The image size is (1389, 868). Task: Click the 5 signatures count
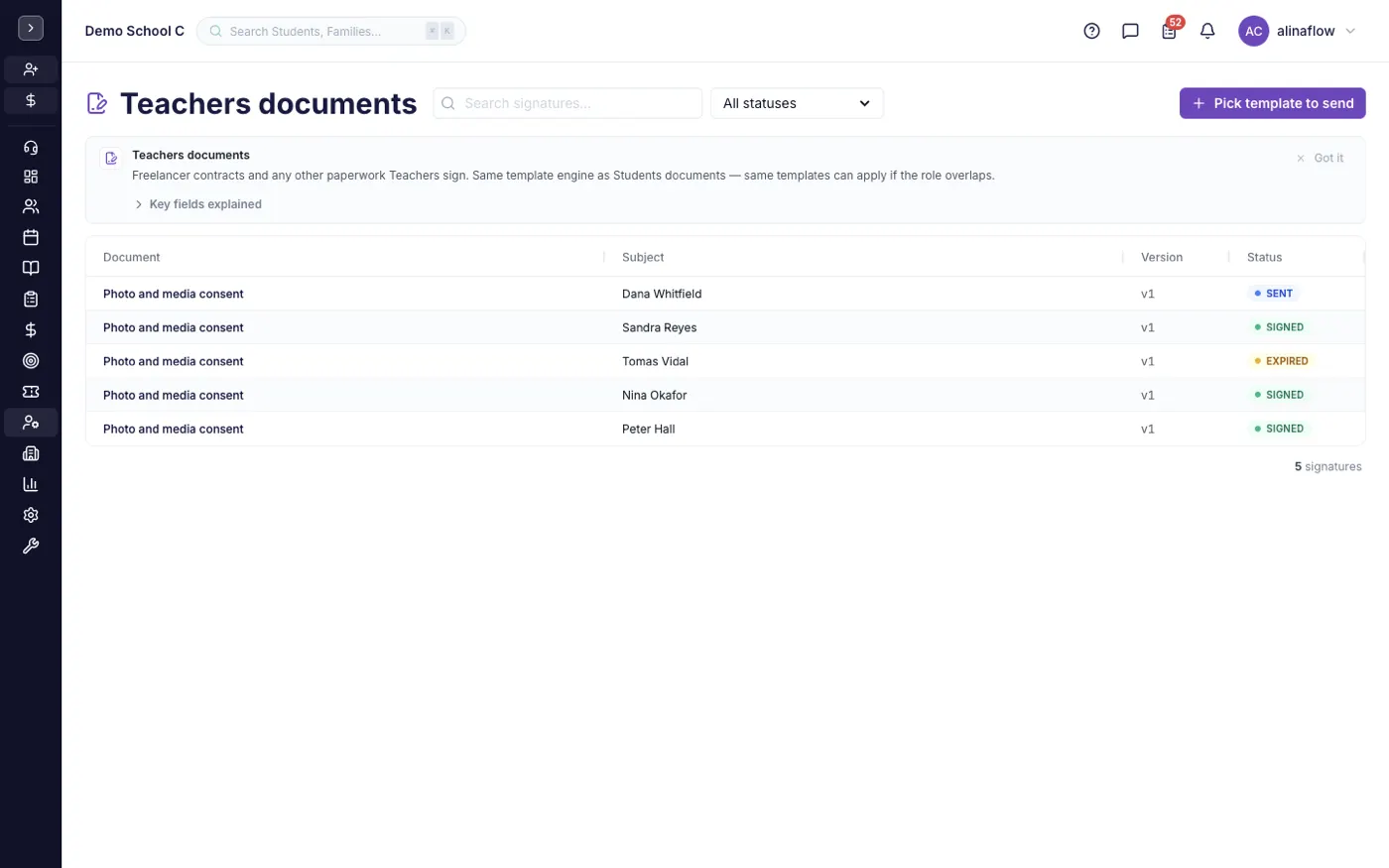tap(1327, 466)
